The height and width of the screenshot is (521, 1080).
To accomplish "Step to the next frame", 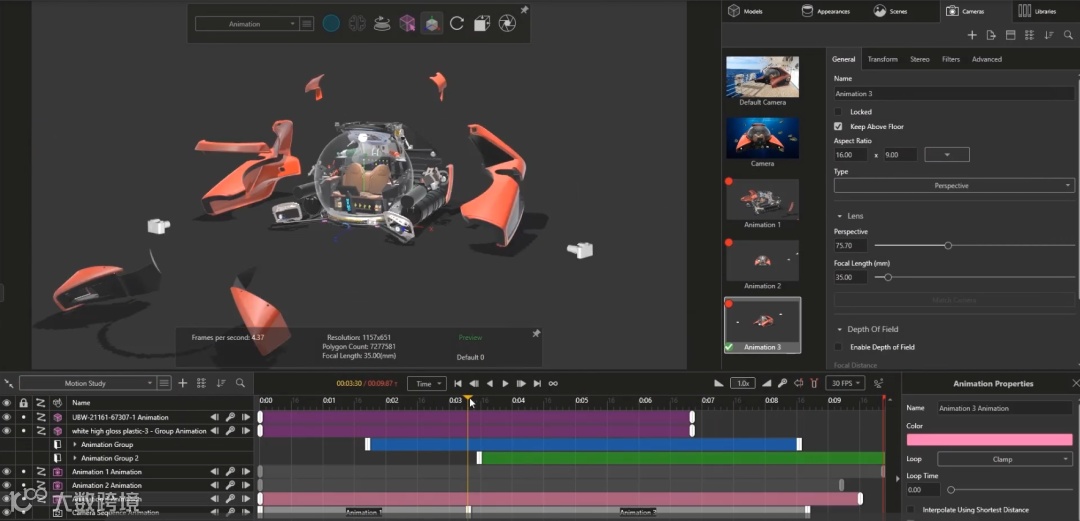I will (521, 383).
